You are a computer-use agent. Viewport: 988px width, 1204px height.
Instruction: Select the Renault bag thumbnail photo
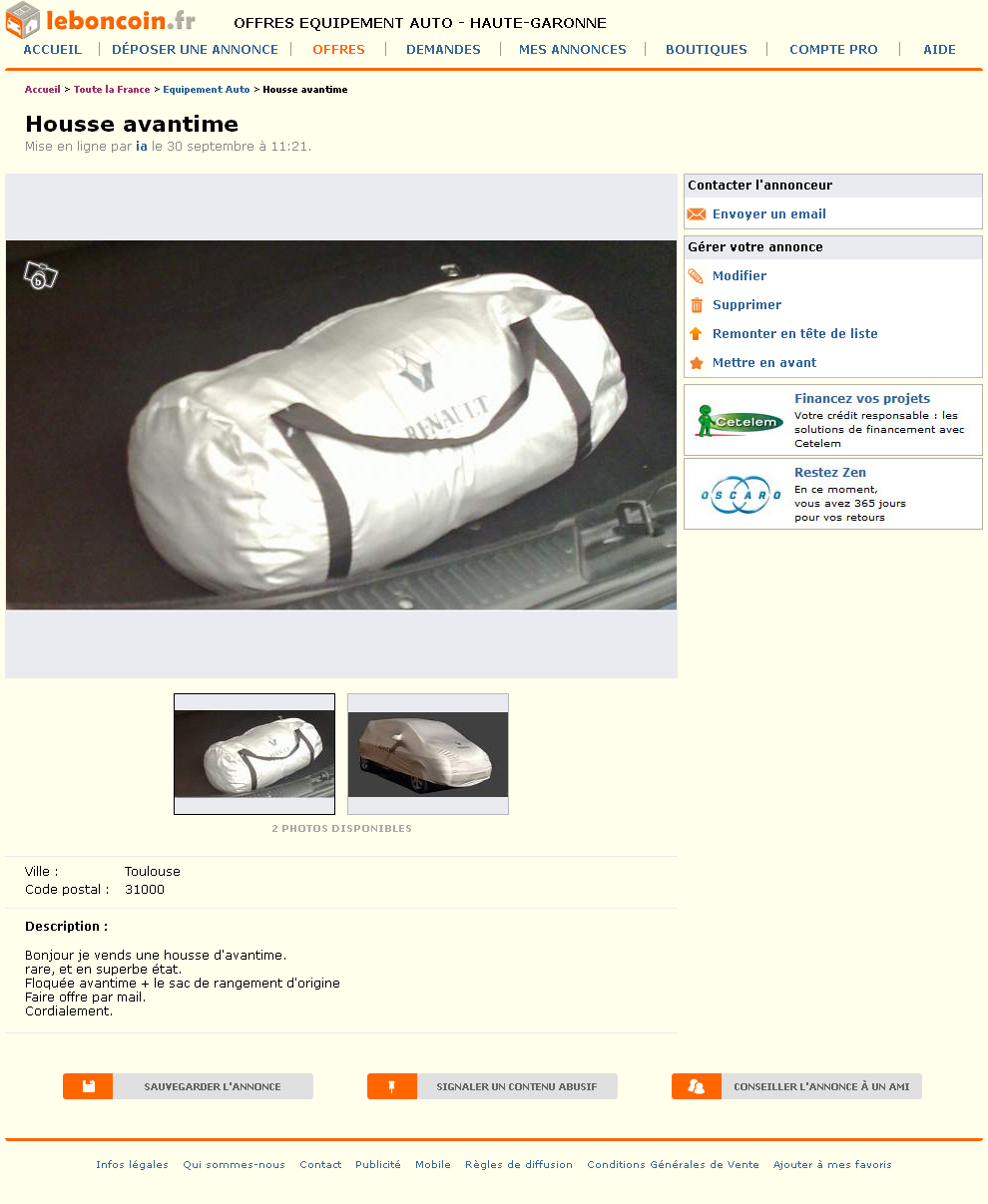pyautogui.click(x=254, y=754)
